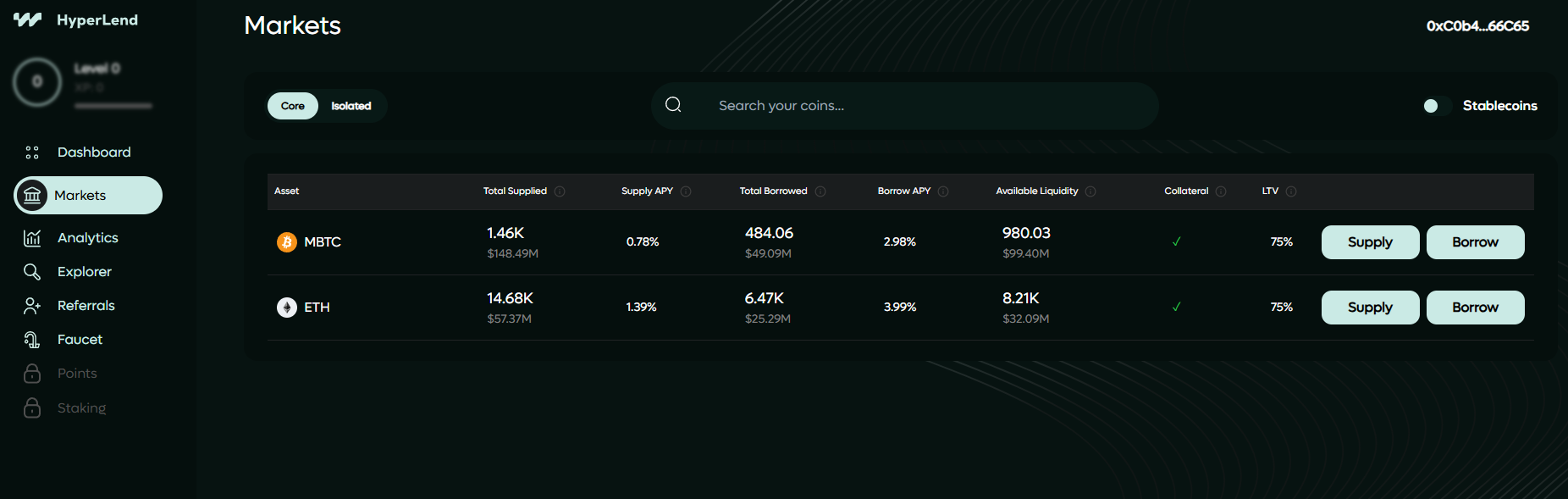1568x499 pixels.
Task: Click info icon next to LTV
Action: (1291, 191)
